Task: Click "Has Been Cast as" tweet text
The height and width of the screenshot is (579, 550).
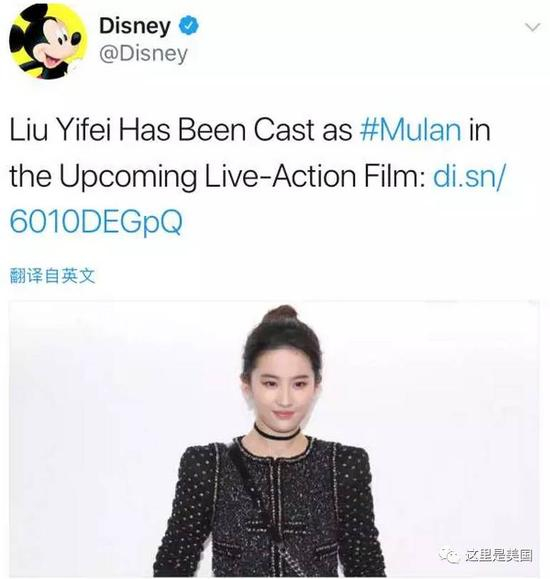Action: [235, 130]
